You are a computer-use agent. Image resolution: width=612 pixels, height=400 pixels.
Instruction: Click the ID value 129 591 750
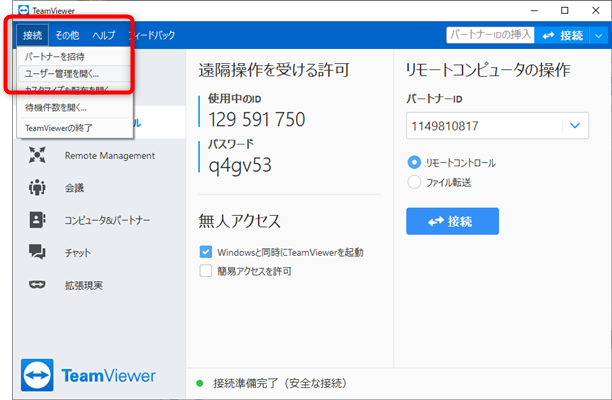[x=256, y=119]
